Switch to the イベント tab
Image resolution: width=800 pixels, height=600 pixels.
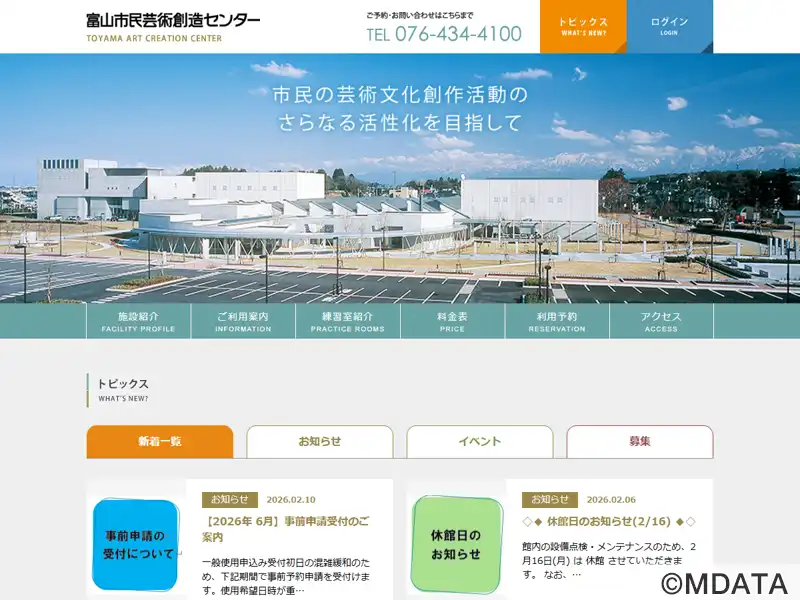(x=480, y=441)
